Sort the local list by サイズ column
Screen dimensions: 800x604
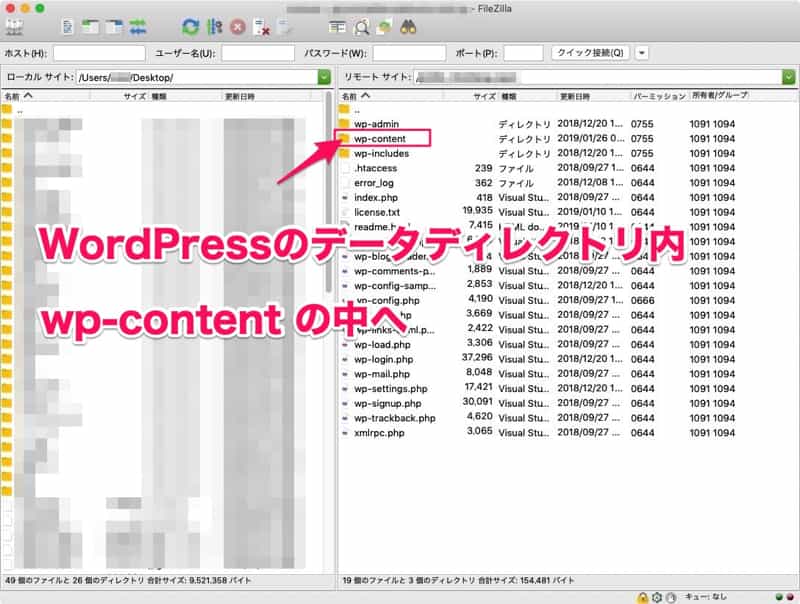(x=119, y=96)
